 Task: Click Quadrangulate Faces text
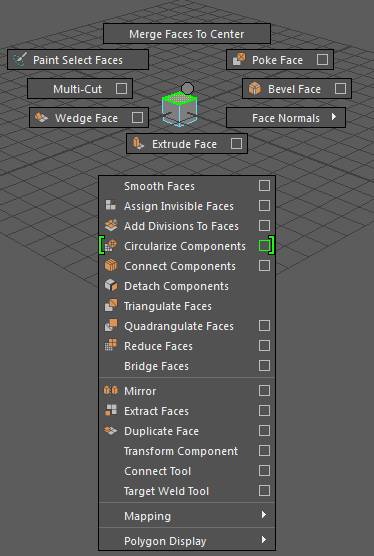(x=179, y=326)
